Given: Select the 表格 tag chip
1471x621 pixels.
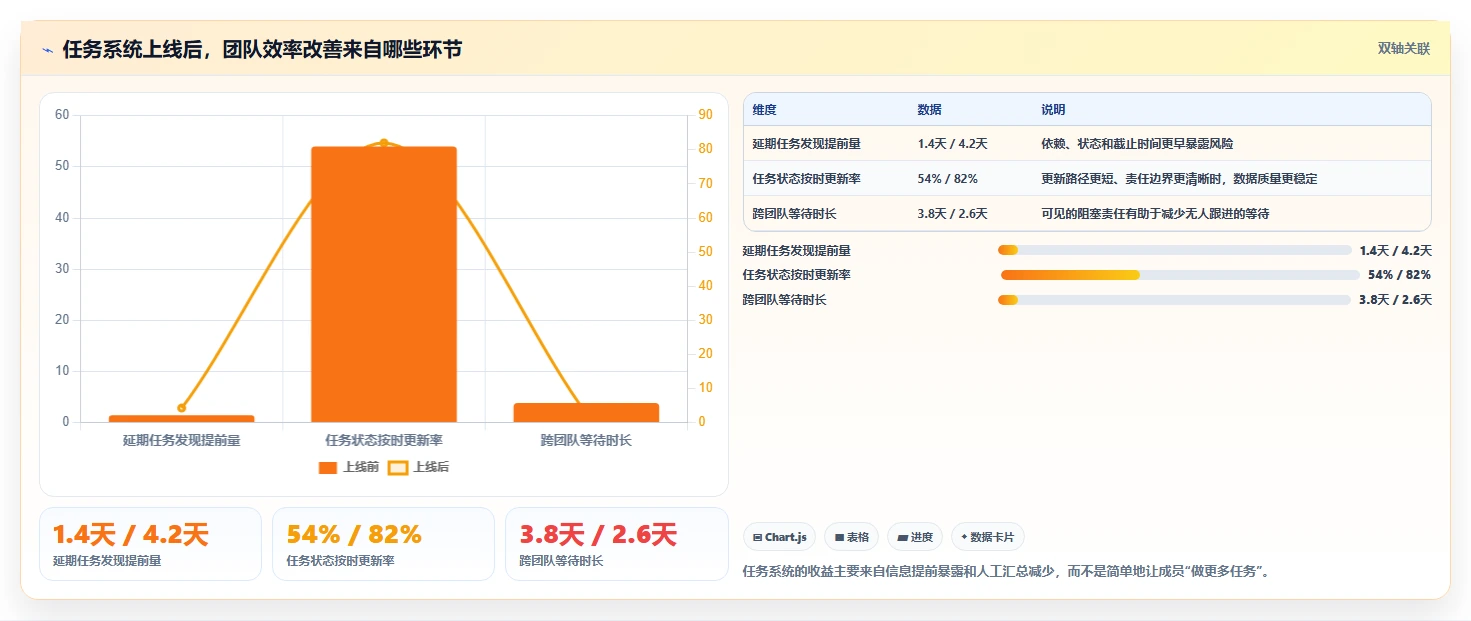Looking at the screenshot, I should tap(851, 537).
